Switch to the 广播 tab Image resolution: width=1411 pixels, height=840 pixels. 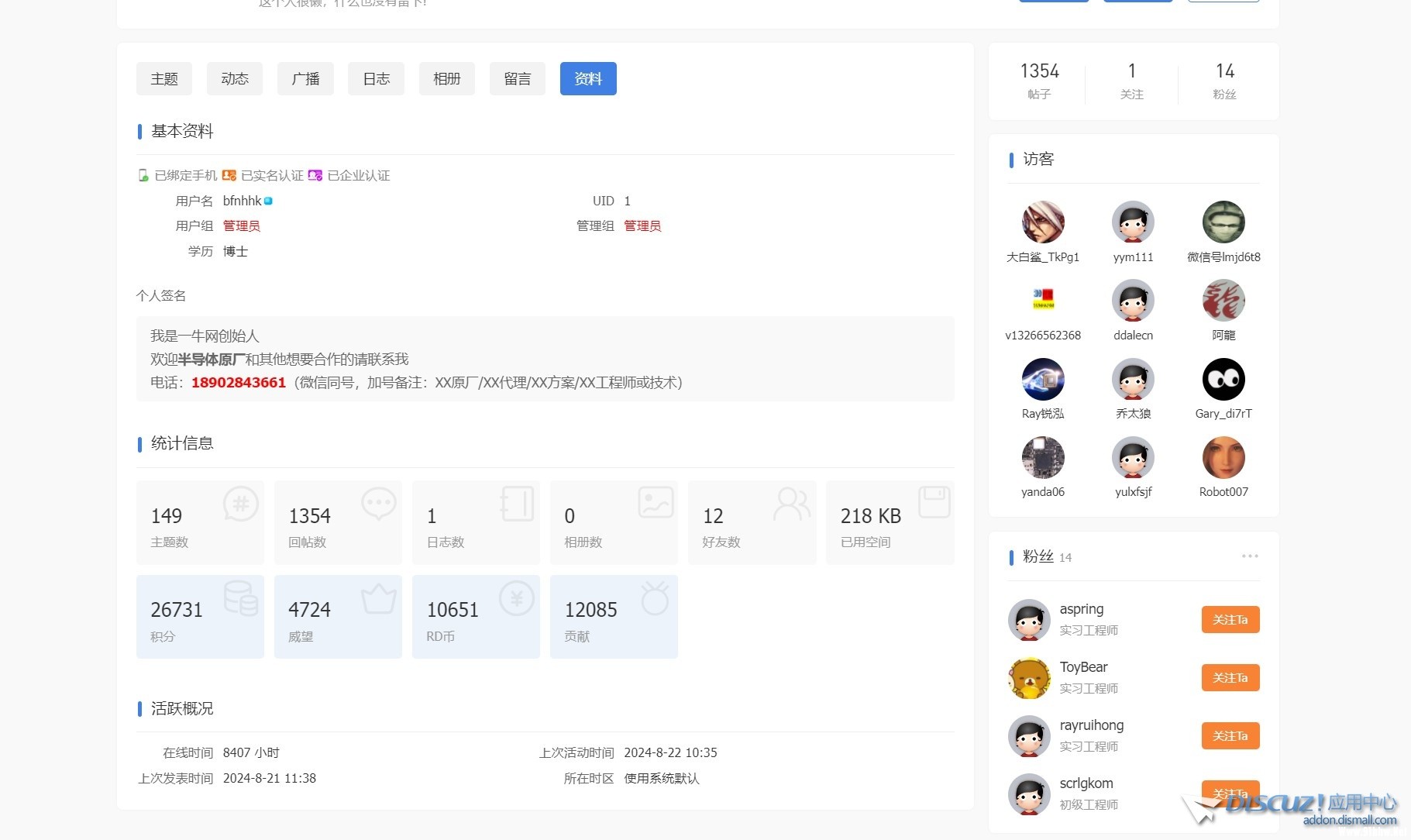click(305, 79)
